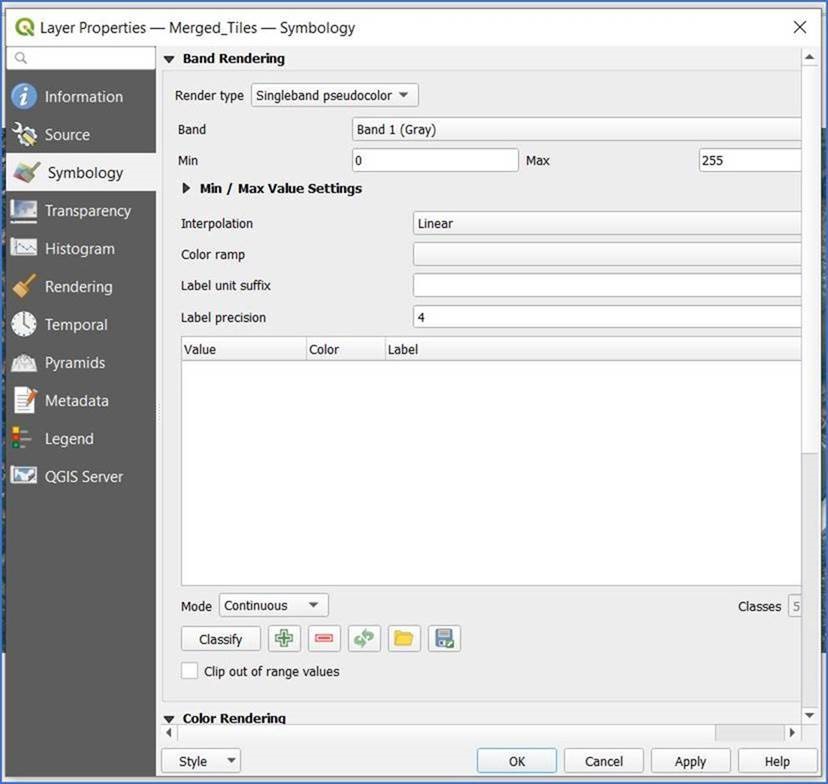Click the Transparency icon in sidebar

click(x=24, y=211)
